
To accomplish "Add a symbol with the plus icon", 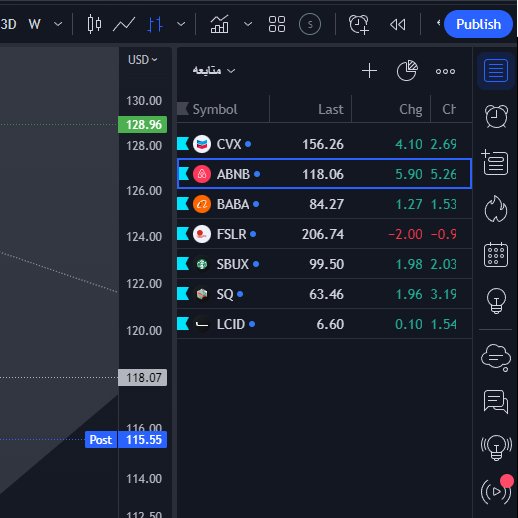I will tap(369, 71).
